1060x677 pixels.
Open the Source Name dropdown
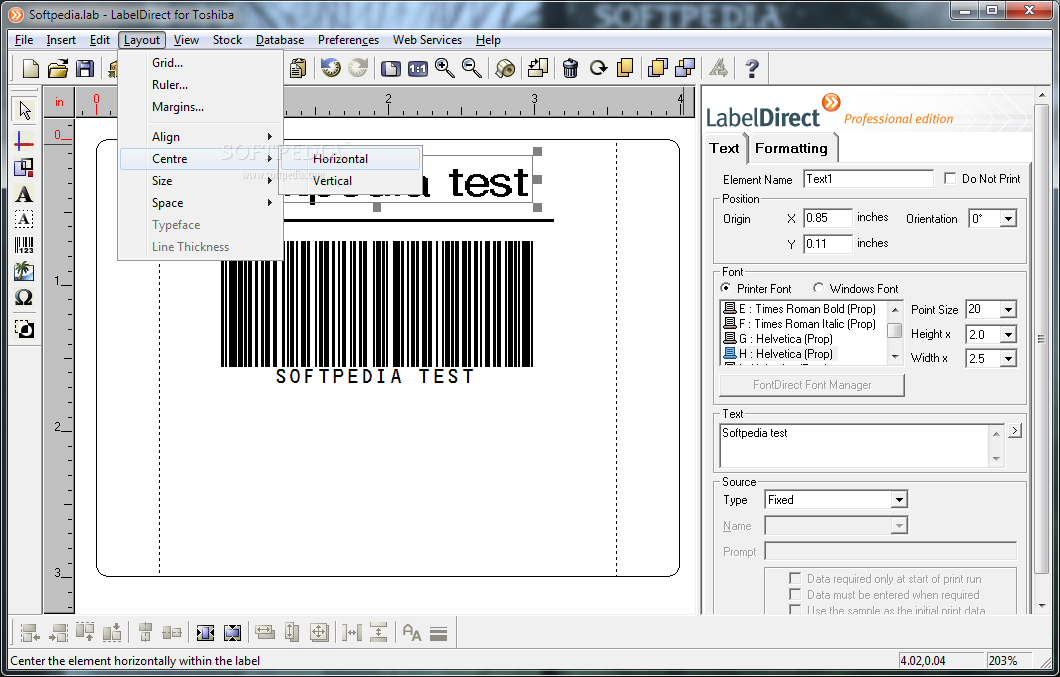click(898, 526)
